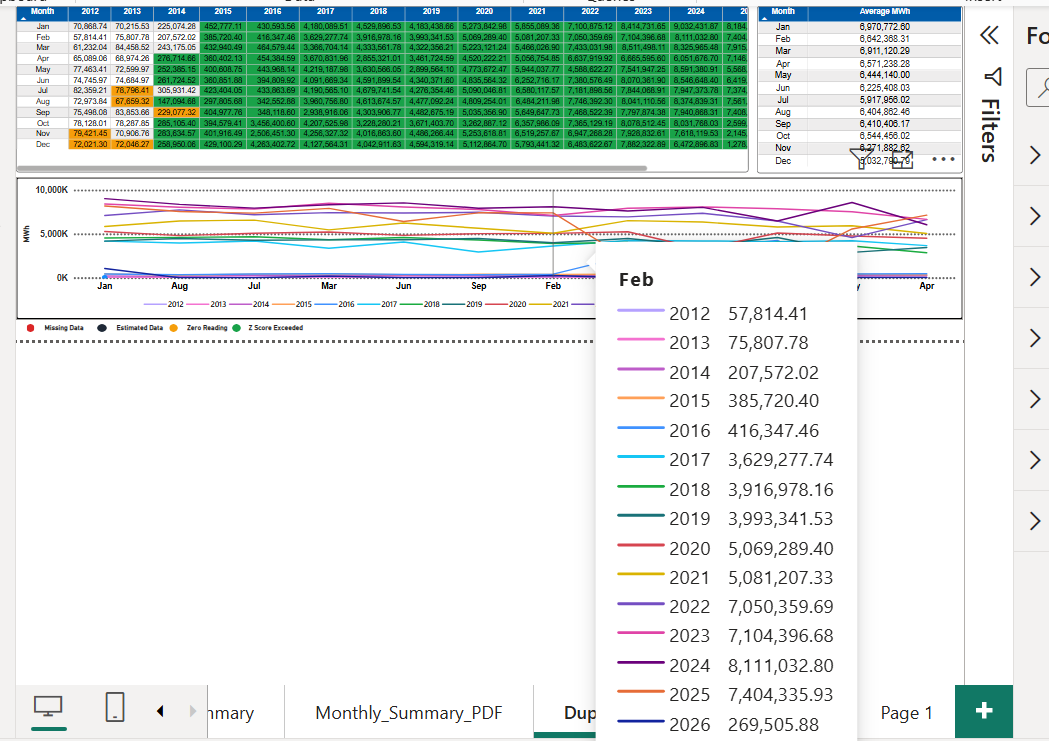
Task: Click orange cell 229,077.32 in the matrix
Action: (x=177, y=112)
